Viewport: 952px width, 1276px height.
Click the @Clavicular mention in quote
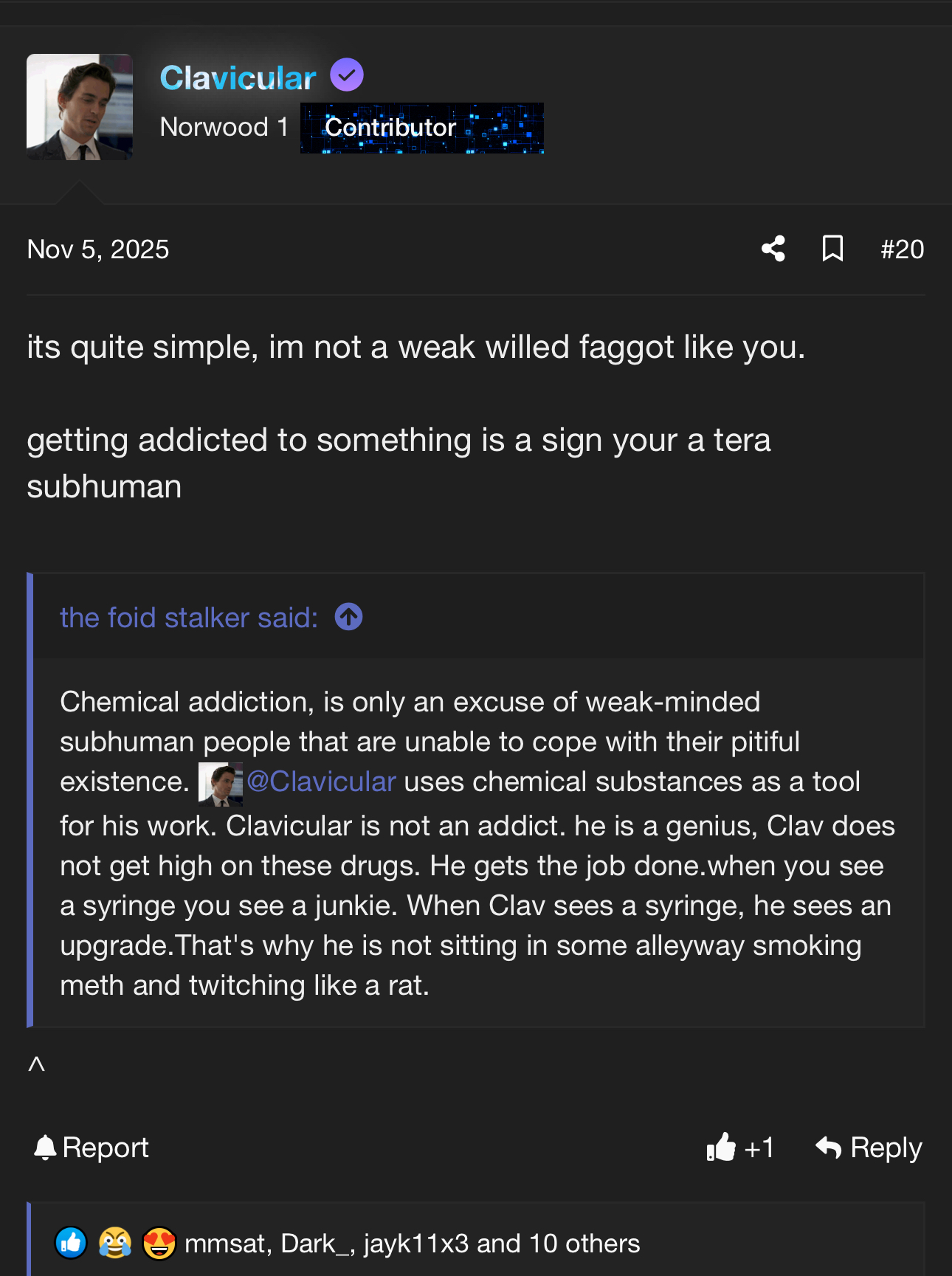pyautogui.click(x=322, y=782)
